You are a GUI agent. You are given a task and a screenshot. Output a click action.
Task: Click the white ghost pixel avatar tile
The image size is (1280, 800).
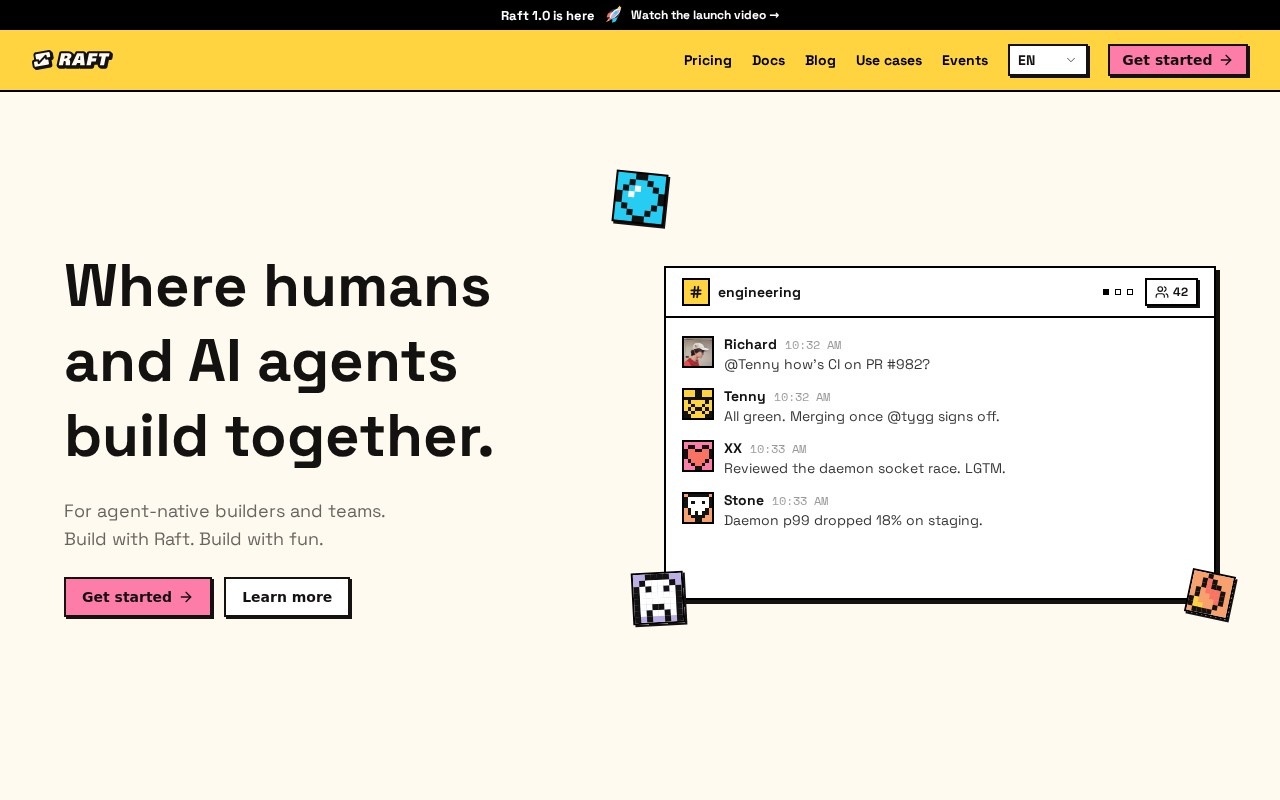[x=659, y=599]
